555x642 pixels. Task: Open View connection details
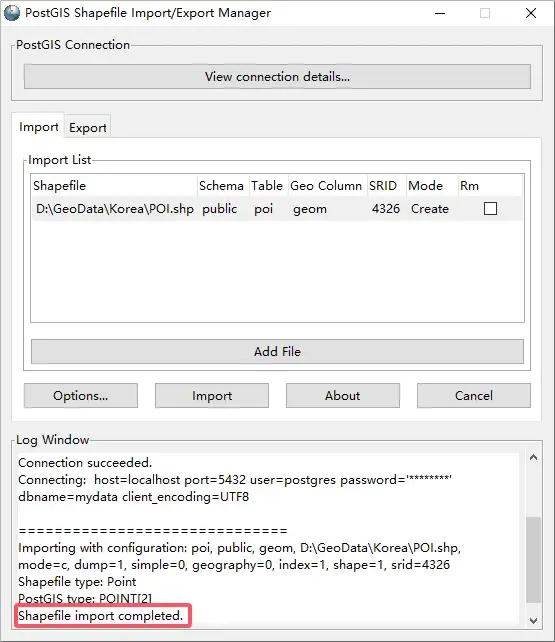pos(278,77)
